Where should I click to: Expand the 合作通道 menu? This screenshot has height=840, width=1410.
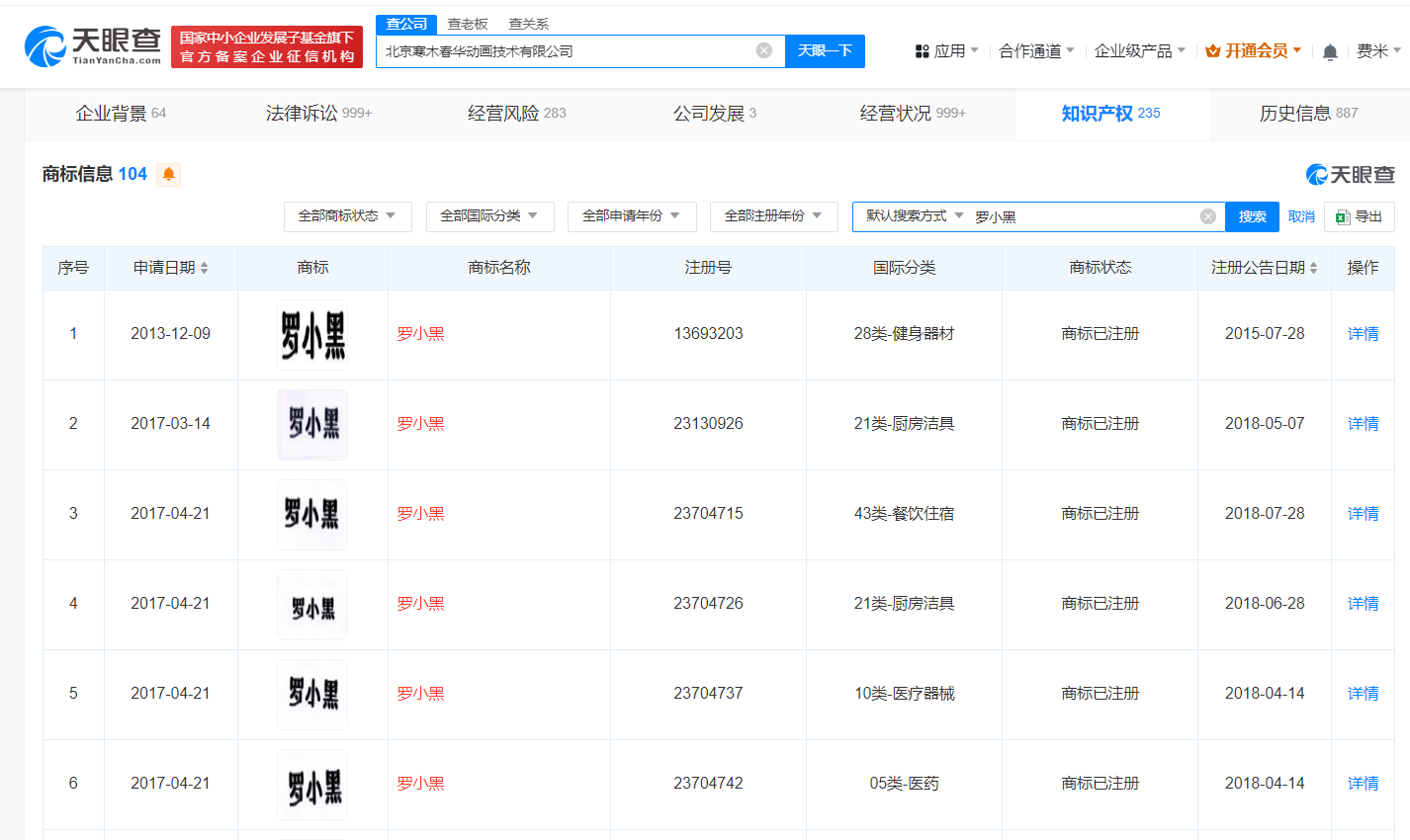[1036, 50]
